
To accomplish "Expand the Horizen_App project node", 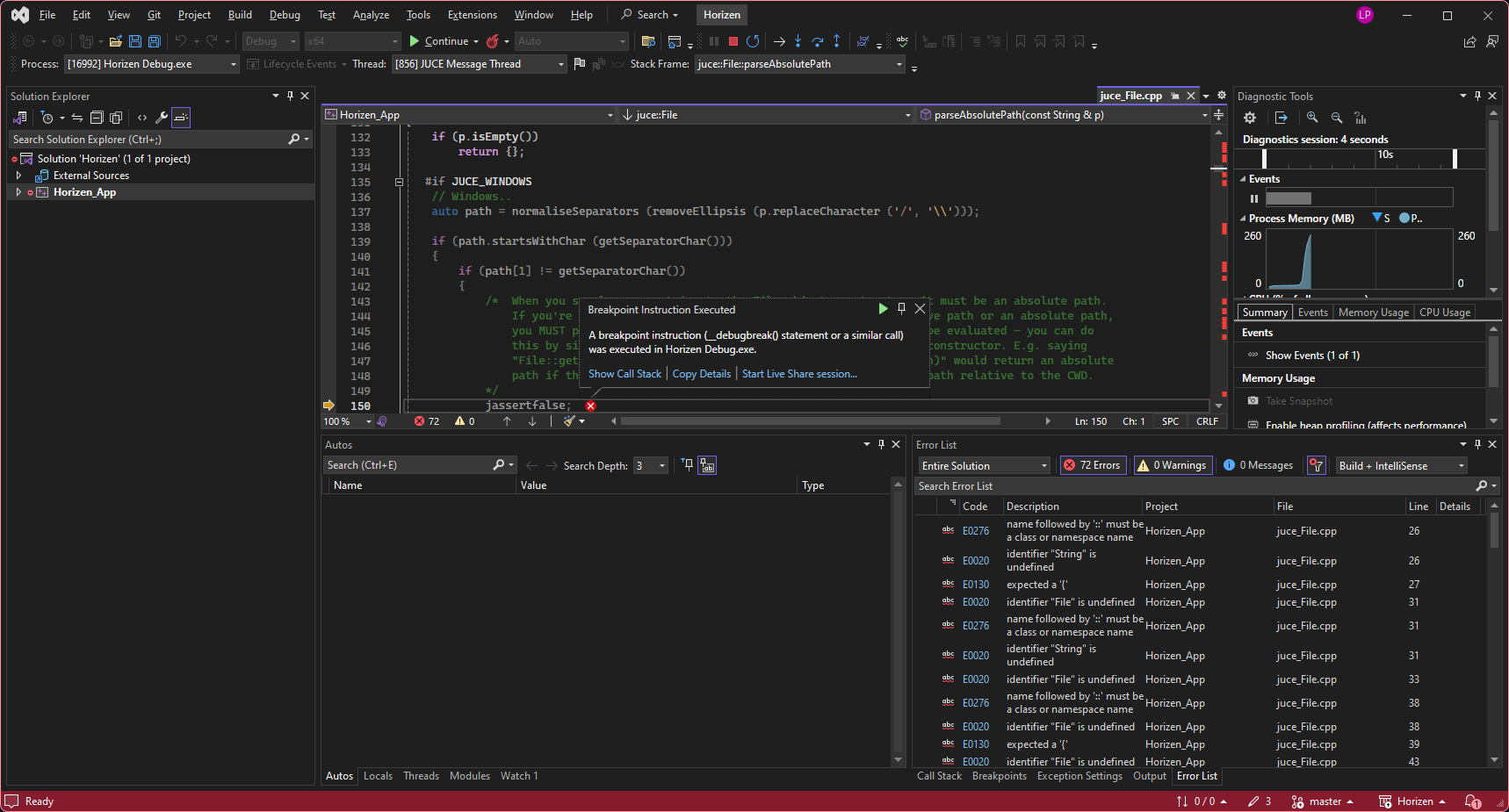I will (18, 192).
